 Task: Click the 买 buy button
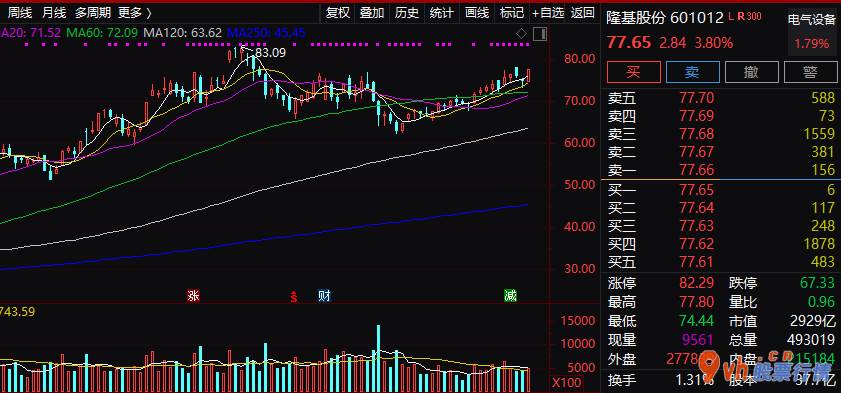[x=633, y=72]
